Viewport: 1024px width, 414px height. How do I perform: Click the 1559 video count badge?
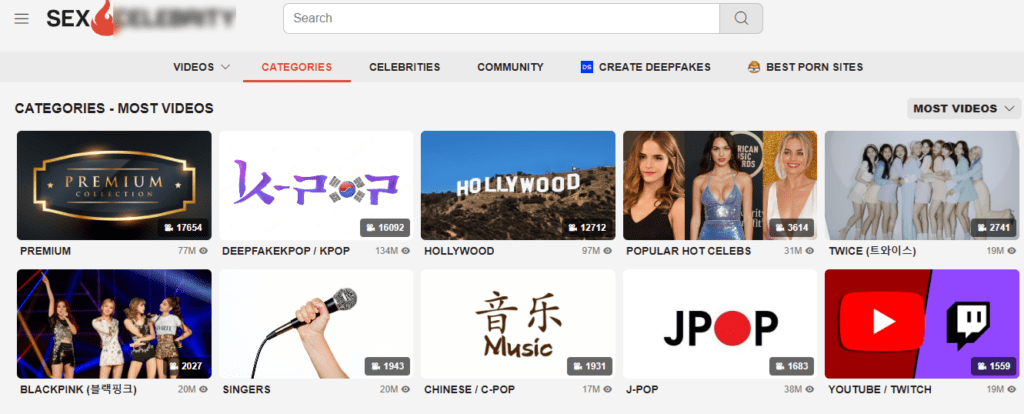point(994,366)
